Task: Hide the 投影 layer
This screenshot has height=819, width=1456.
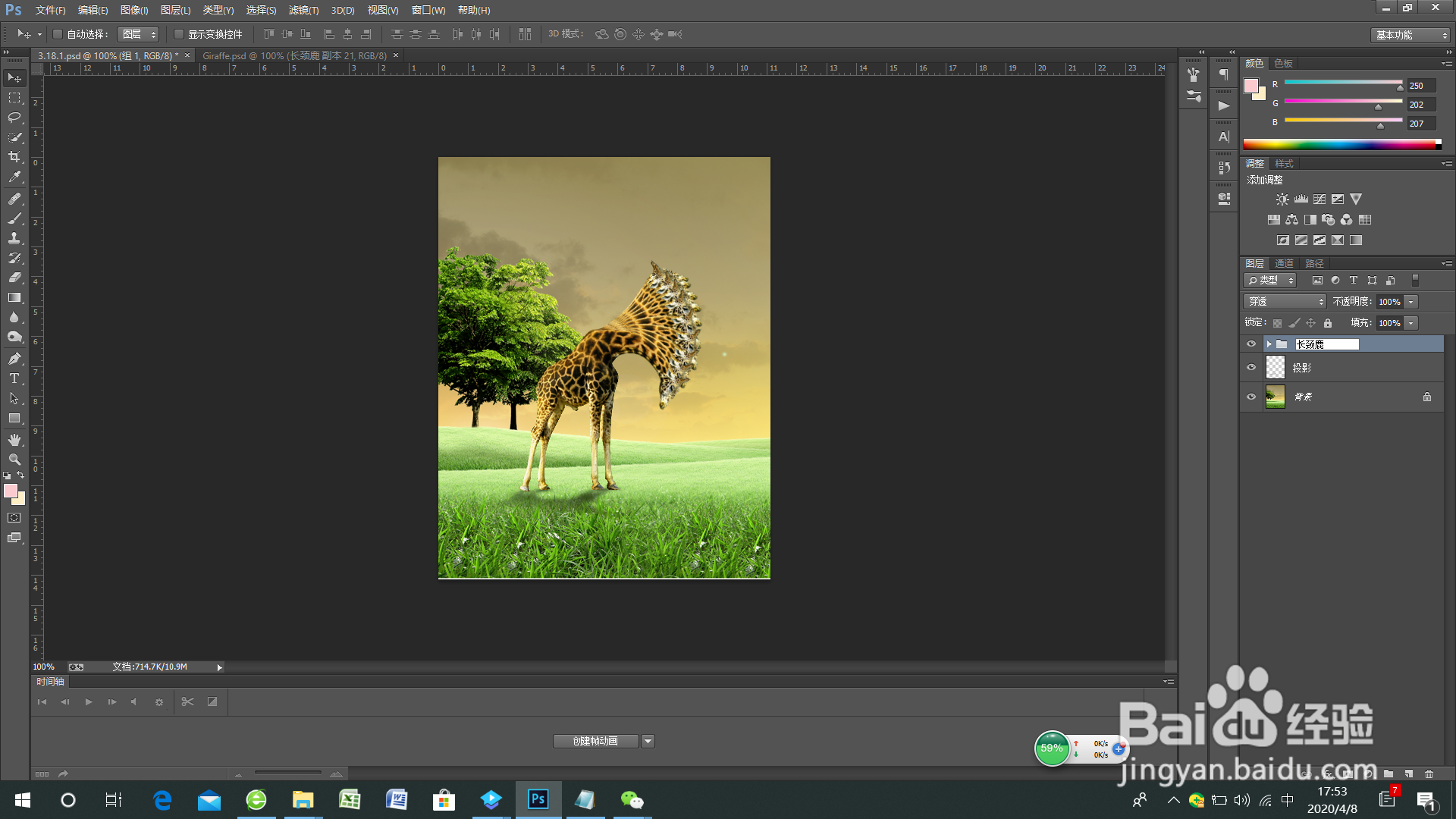Action: (x=1251, y=368)
